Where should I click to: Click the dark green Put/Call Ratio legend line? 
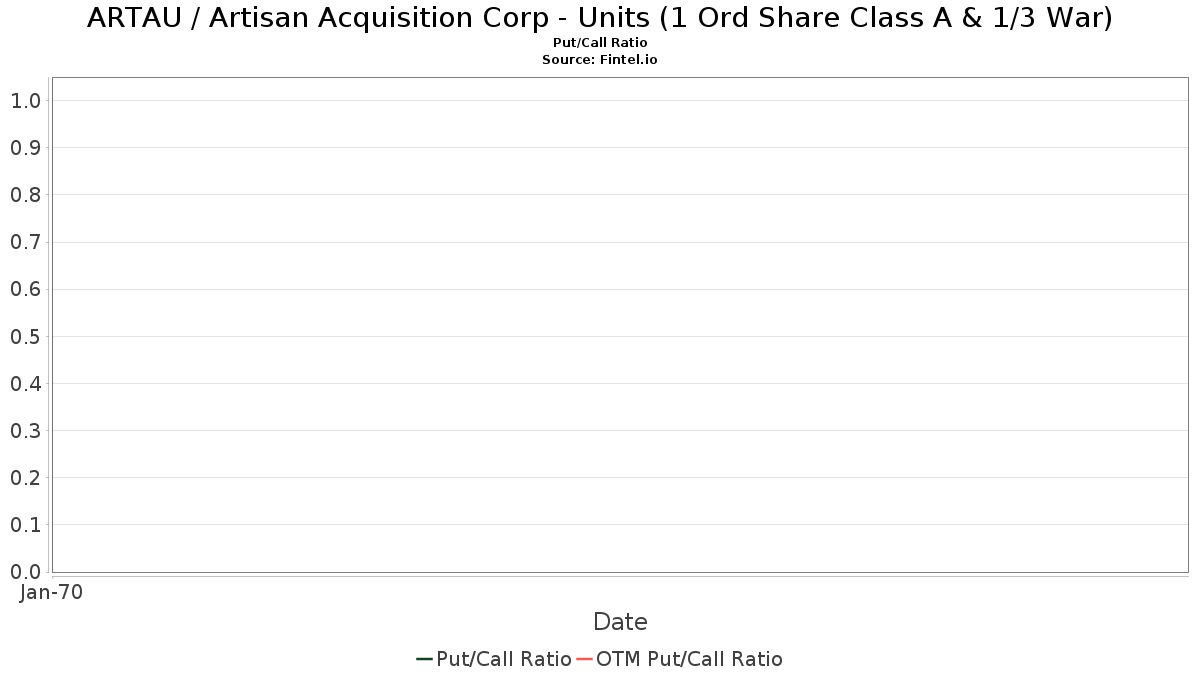[424, 659]
